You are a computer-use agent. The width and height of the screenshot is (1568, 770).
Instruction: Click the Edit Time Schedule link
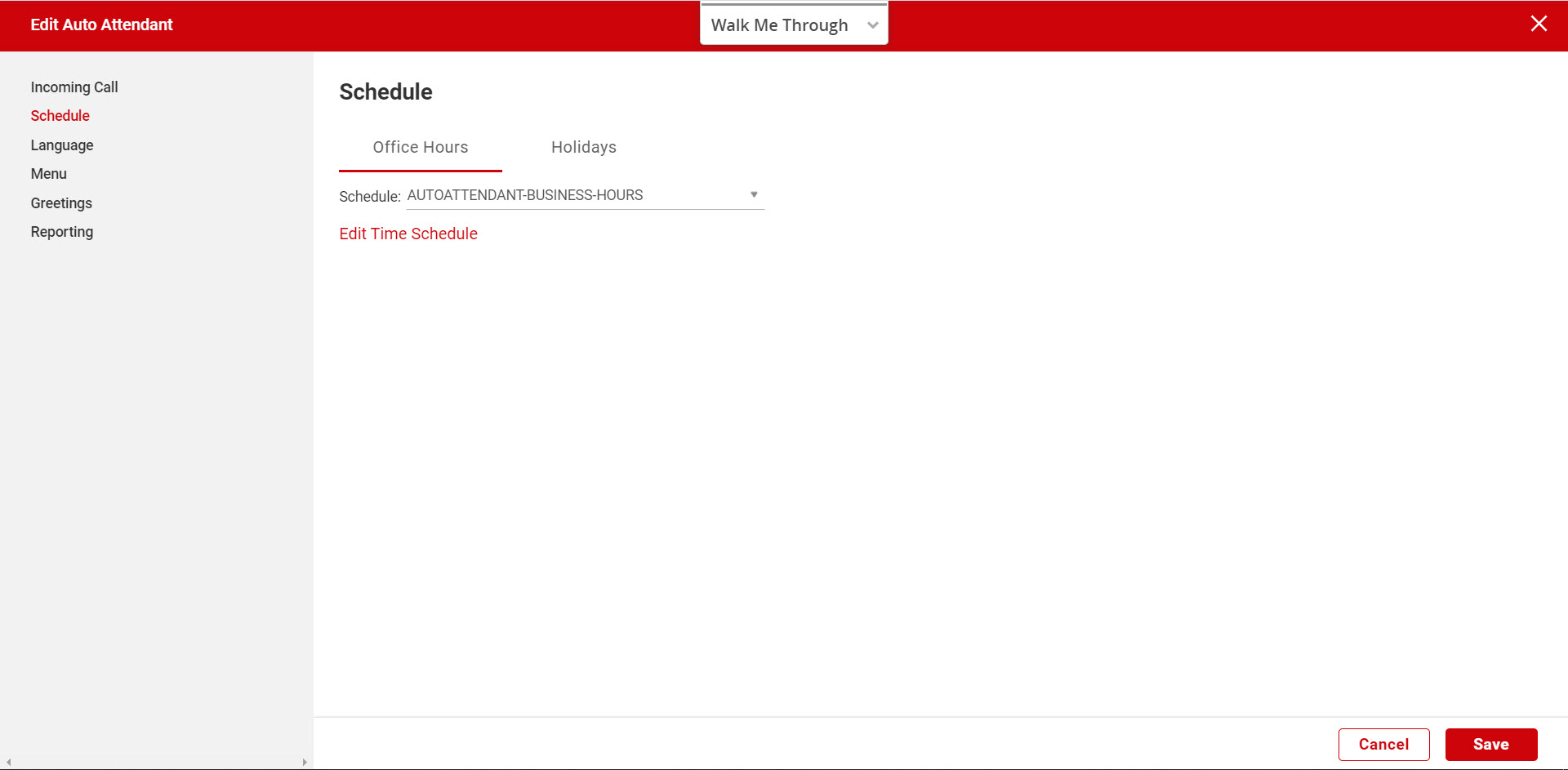click(408, 234)
